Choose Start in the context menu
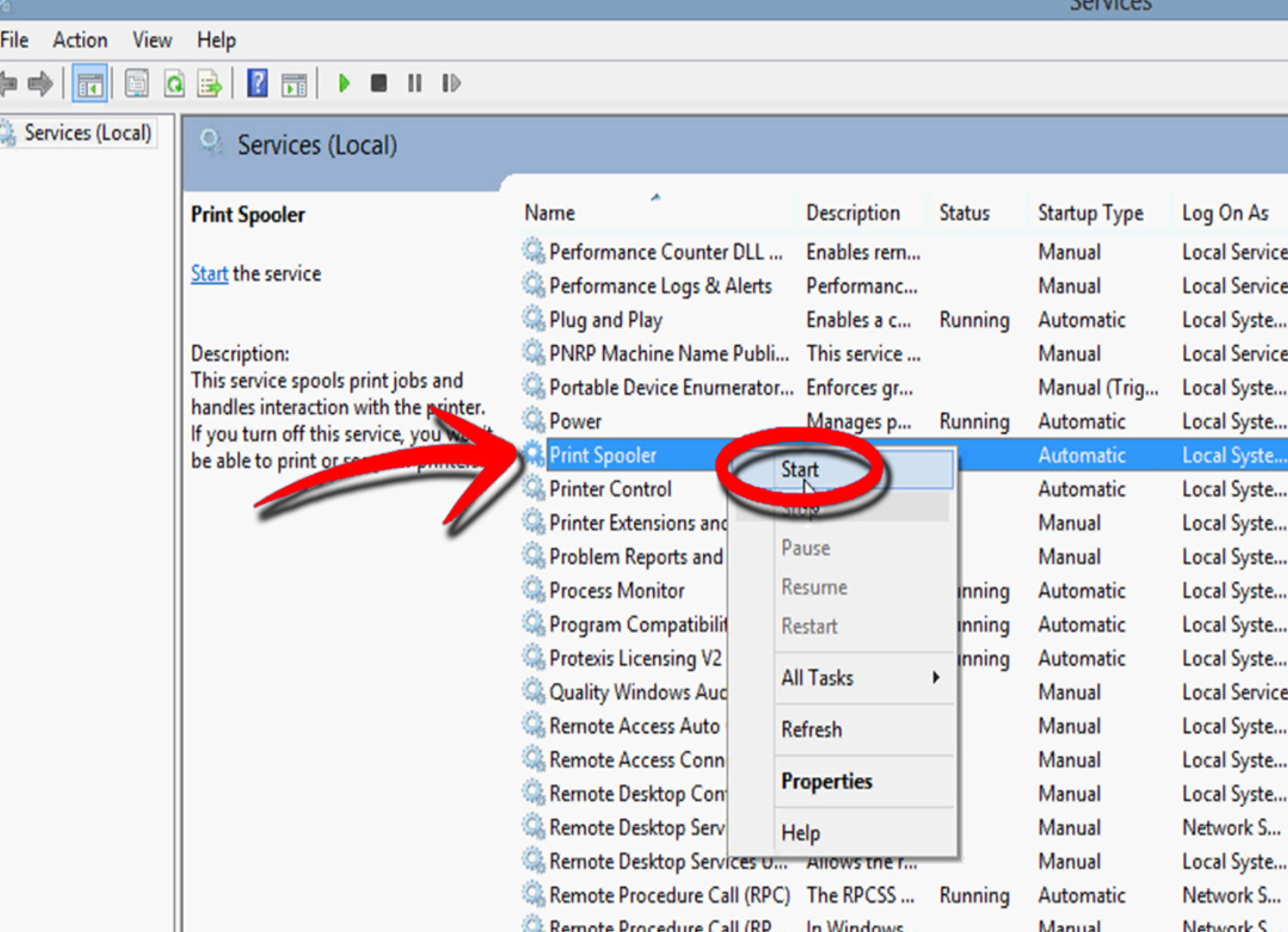1288x932 pixels. pos(800,469)
